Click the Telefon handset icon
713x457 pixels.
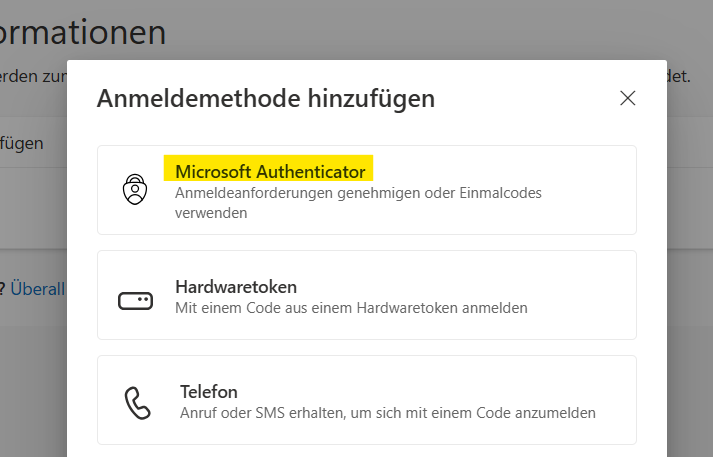[136, 402]
